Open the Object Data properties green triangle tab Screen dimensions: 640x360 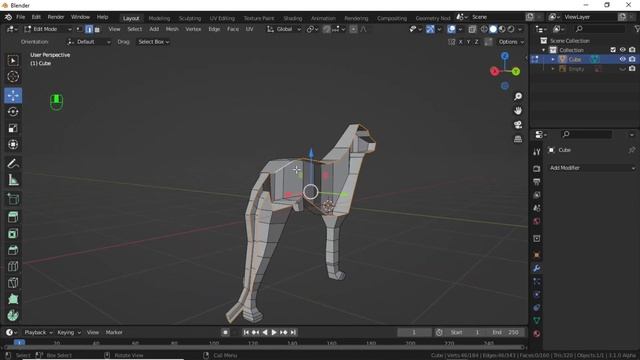point(537,320)
